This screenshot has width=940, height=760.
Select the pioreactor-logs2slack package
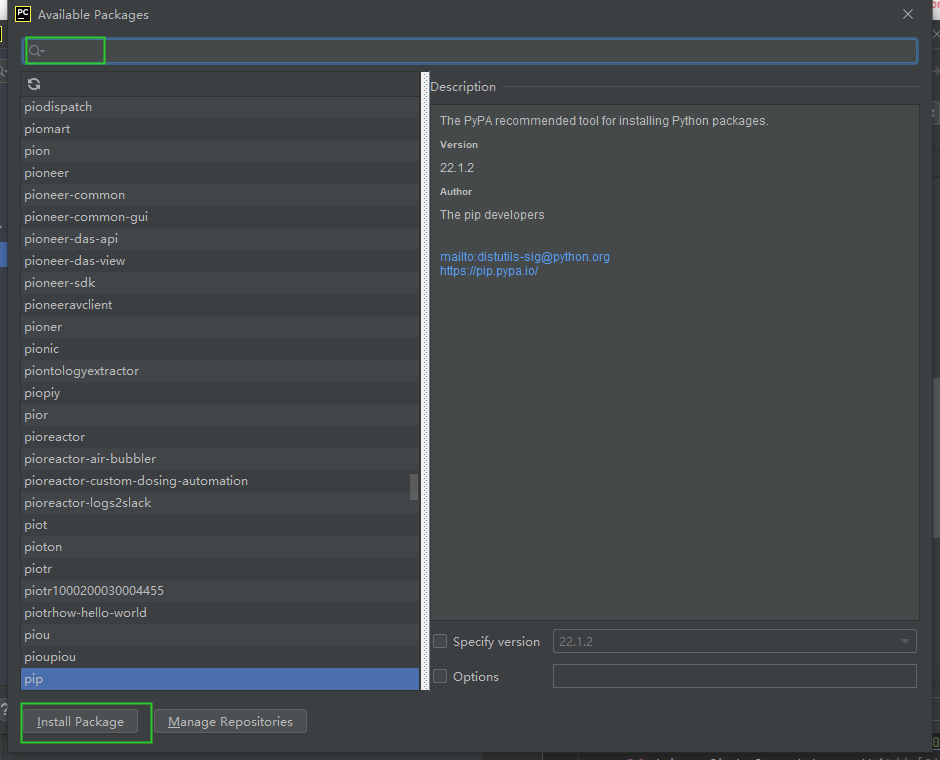220,503
